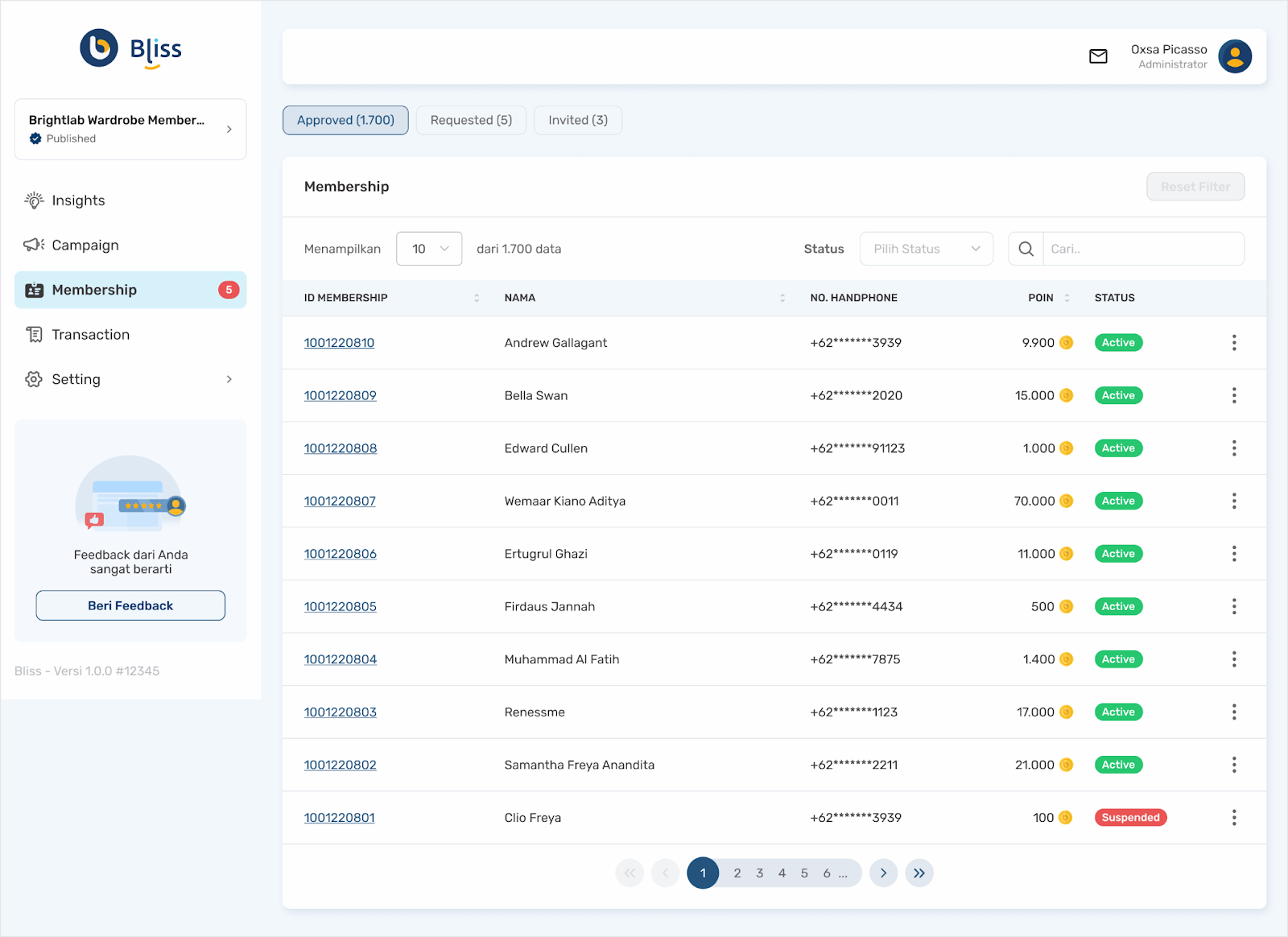The width and height of the screenshot is (1288, 937).
Task: Open membership ID 1001220802
Action: 340,765
